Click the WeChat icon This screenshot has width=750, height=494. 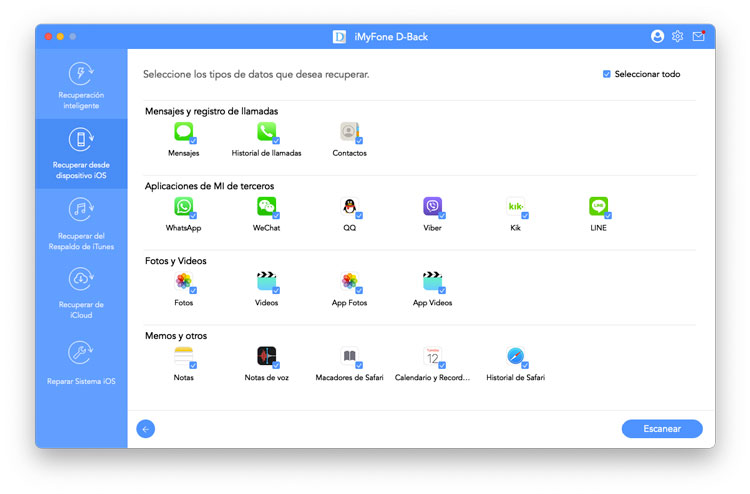266,206
